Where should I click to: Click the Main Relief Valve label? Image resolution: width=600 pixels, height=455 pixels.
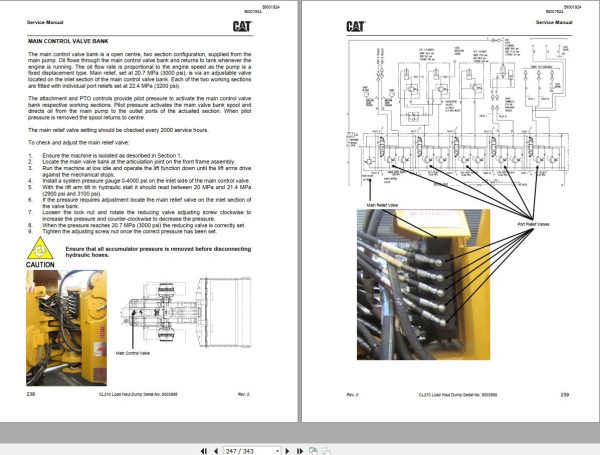[382, 205]
